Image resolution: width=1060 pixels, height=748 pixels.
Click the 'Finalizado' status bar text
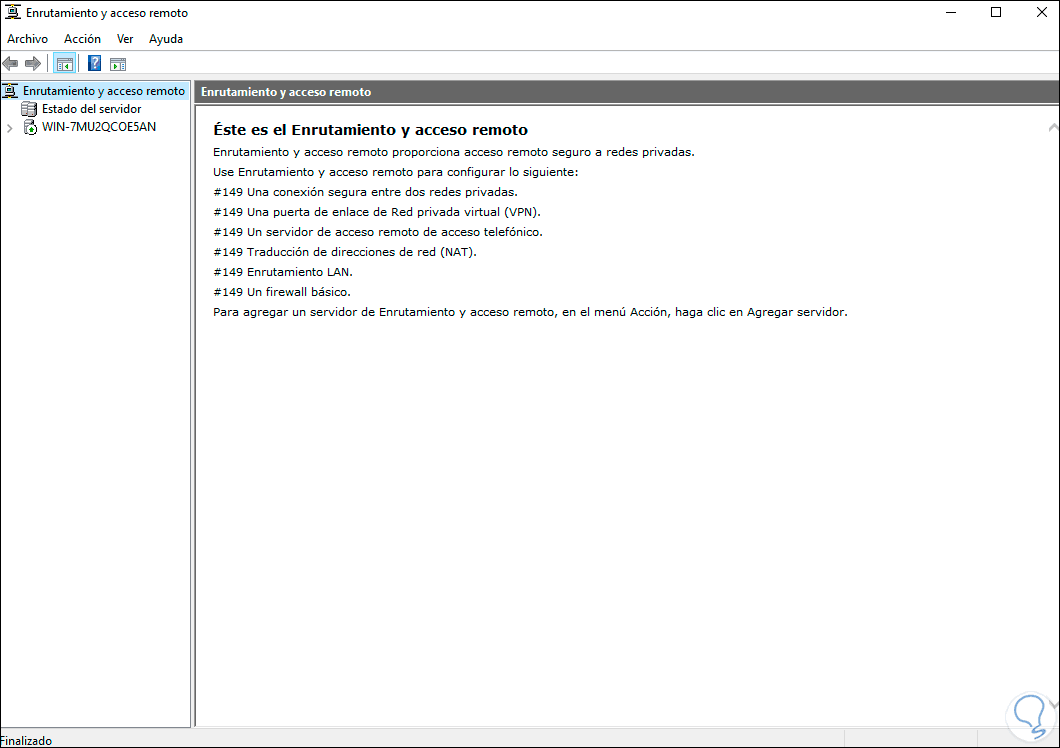26,741
